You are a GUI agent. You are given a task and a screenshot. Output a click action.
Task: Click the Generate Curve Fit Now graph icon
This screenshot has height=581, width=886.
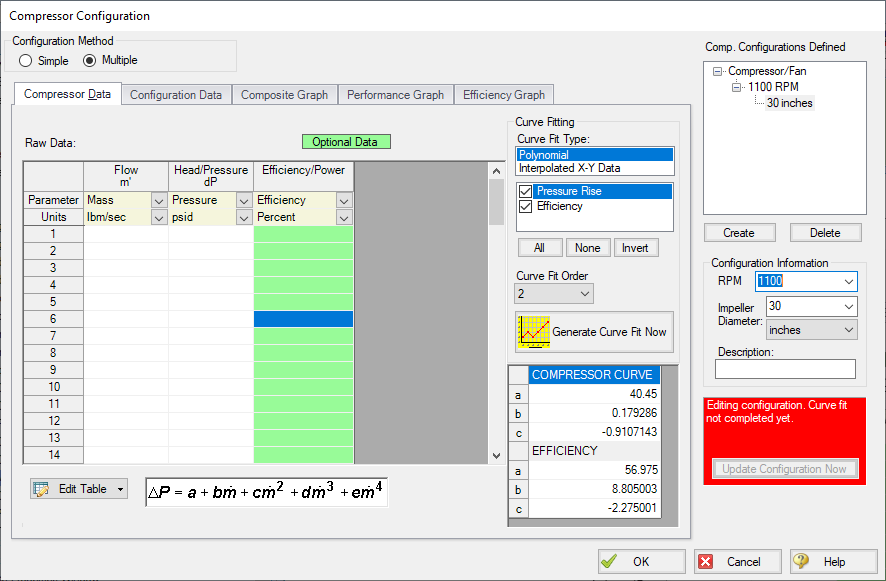(533, 331)
